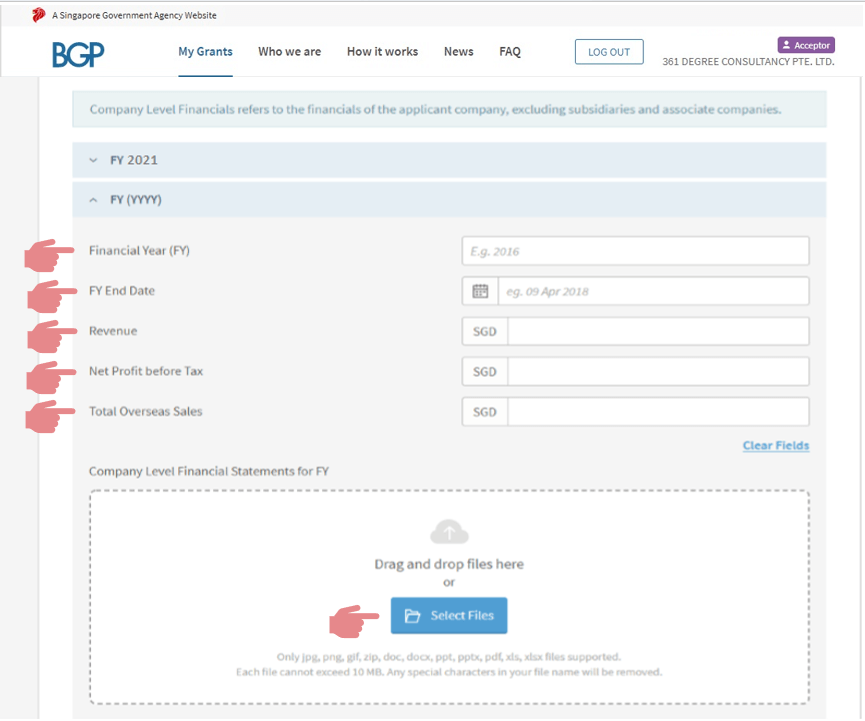
Task: Focus the Financial Year input field
Action: (635, 252)
